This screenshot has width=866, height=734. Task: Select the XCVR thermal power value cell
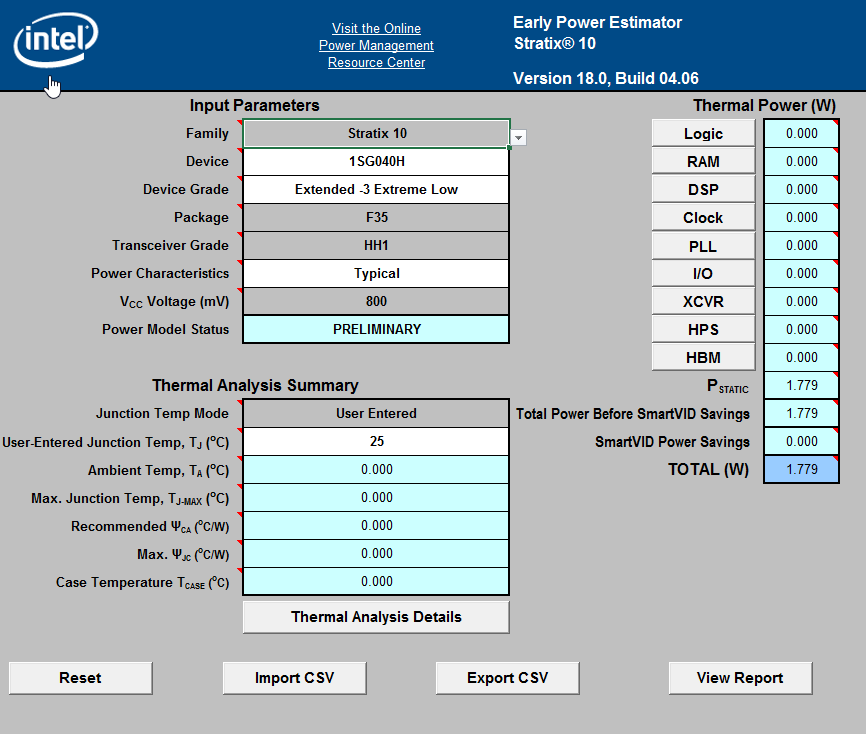click(x=801, y=302)
